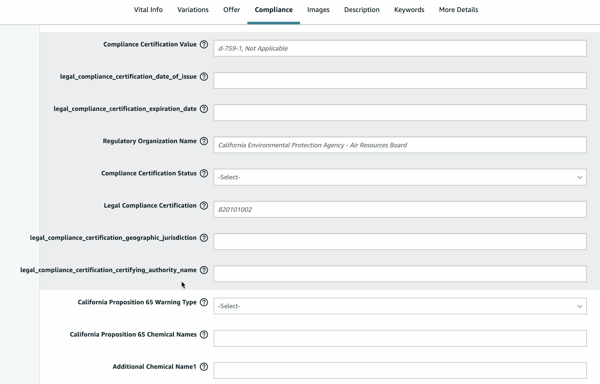Click the 'California Proposition 65 Warning Type' label
This screenshot has width=600, height=384.
coord(137,302)
